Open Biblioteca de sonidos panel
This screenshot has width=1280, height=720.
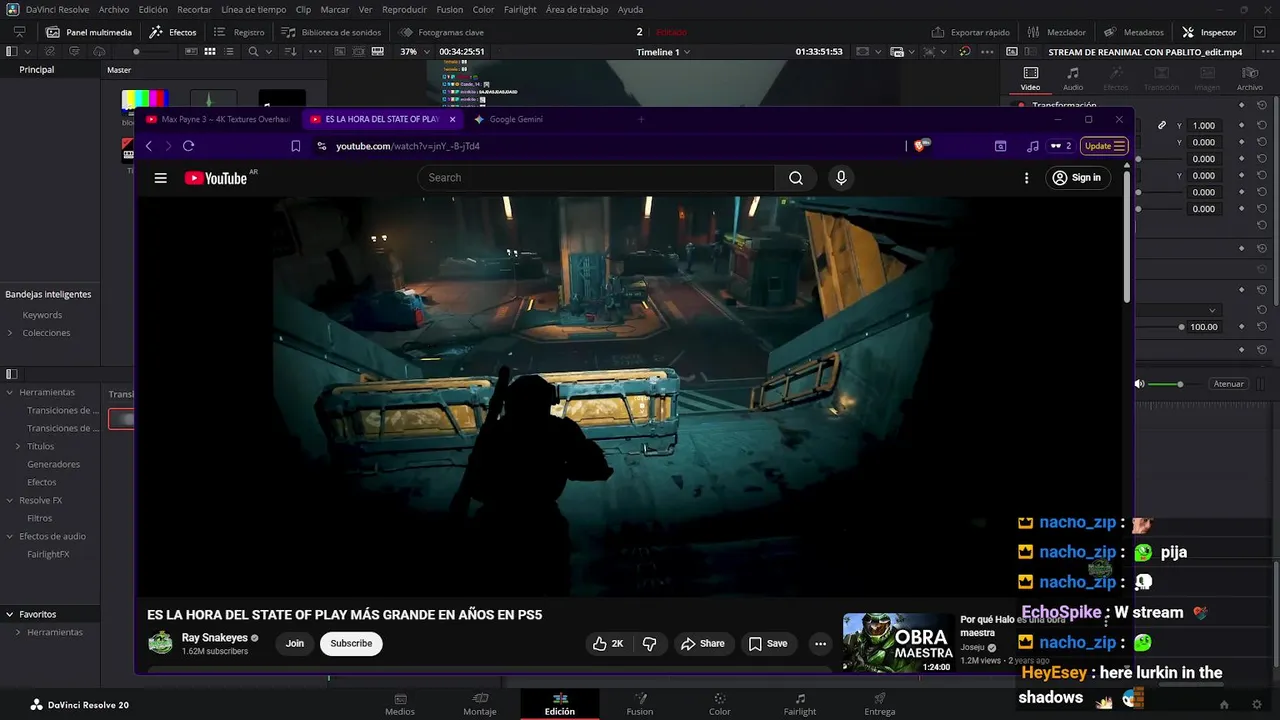[331, 32]
